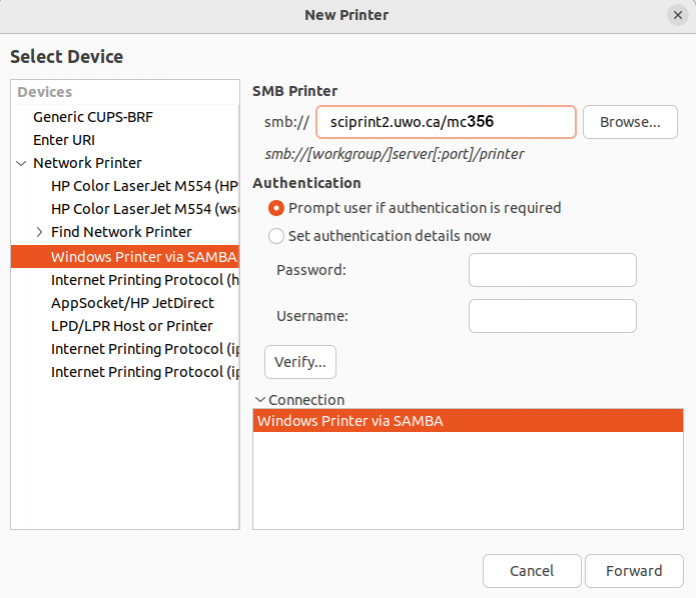Select 'Prompt user if authentication is required'

coord(276,208)
